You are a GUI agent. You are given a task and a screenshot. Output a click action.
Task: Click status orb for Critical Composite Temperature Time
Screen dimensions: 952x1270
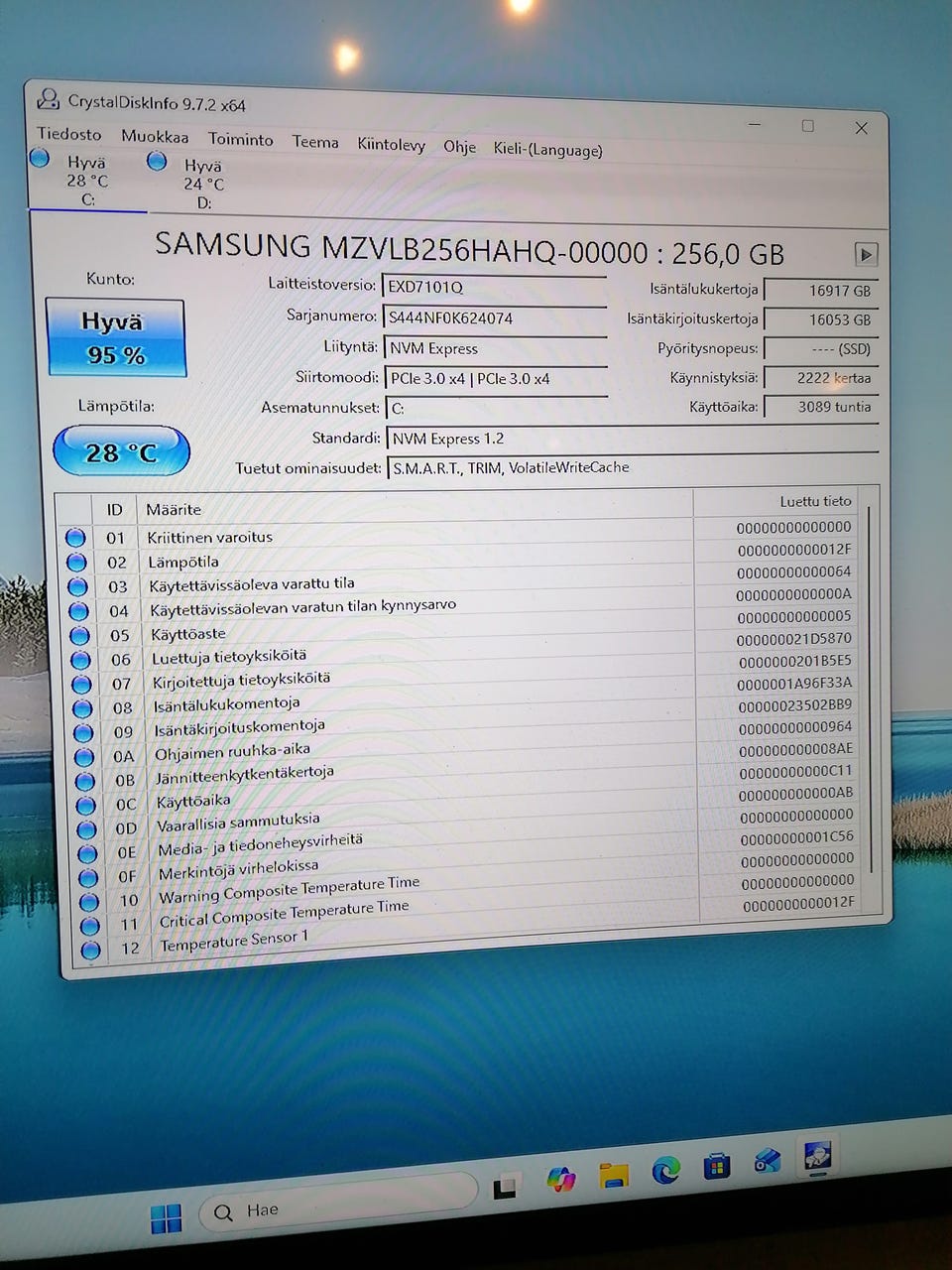(x=90, y=925)
